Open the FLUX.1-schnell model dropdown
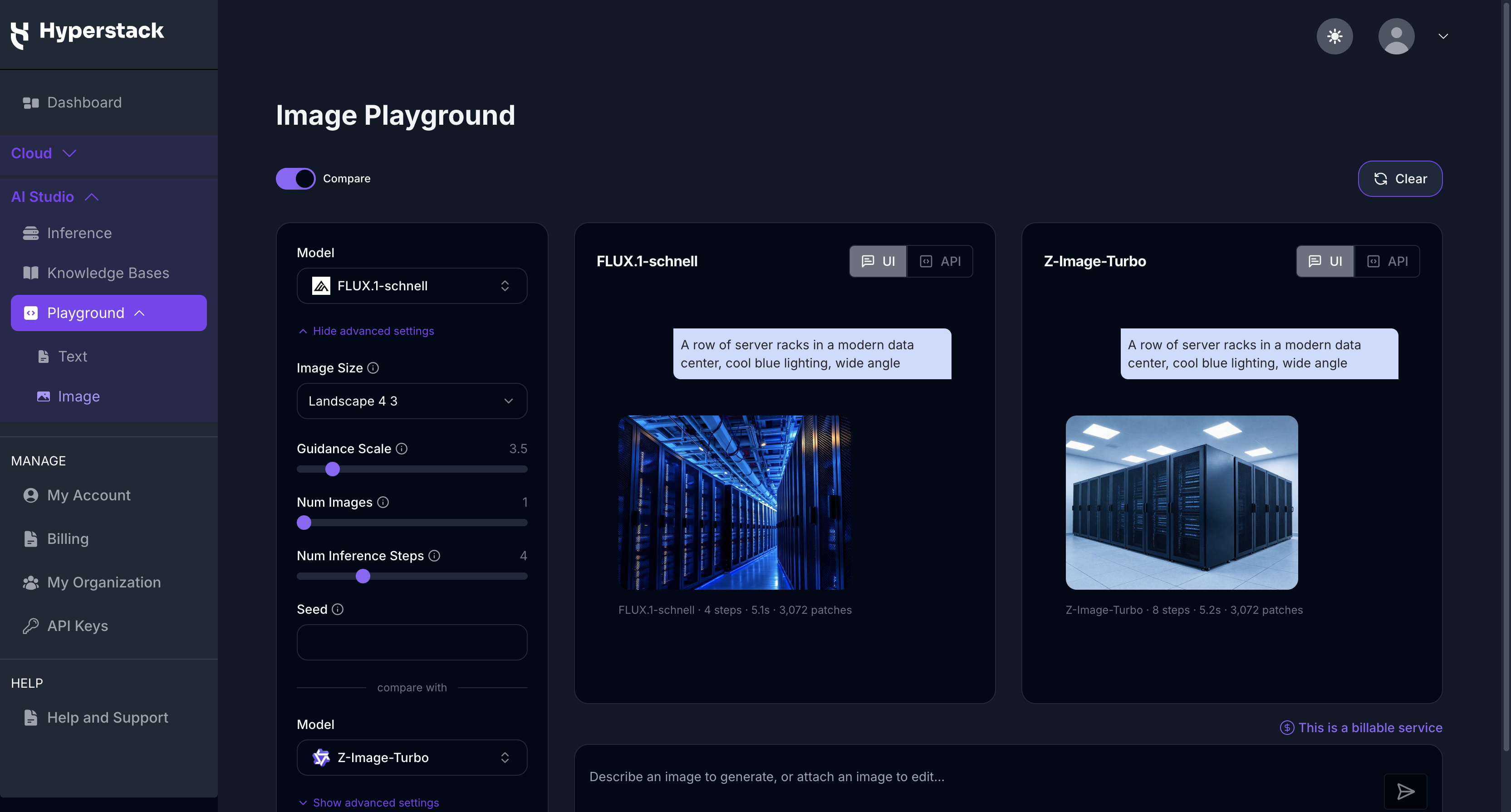The height and width of the screenshot is (812, 1511). coord(412,285)
